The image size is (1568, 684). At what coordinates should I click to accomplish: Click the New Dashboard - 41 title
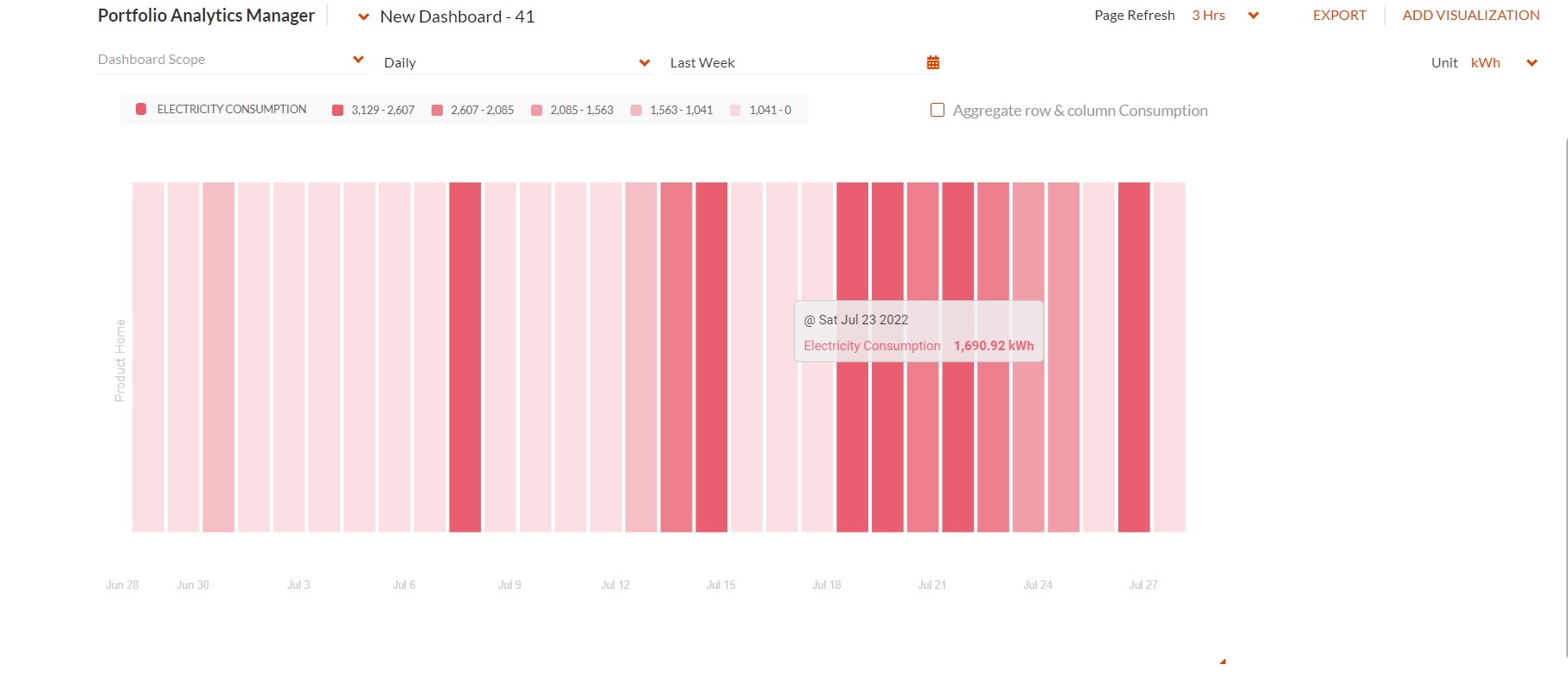pos(458,16)
